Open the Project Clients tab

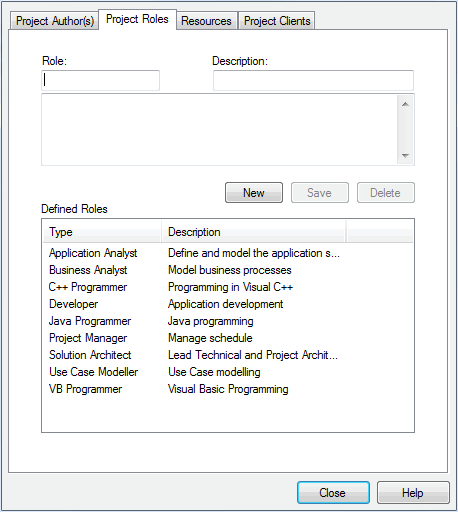point(277,21)
